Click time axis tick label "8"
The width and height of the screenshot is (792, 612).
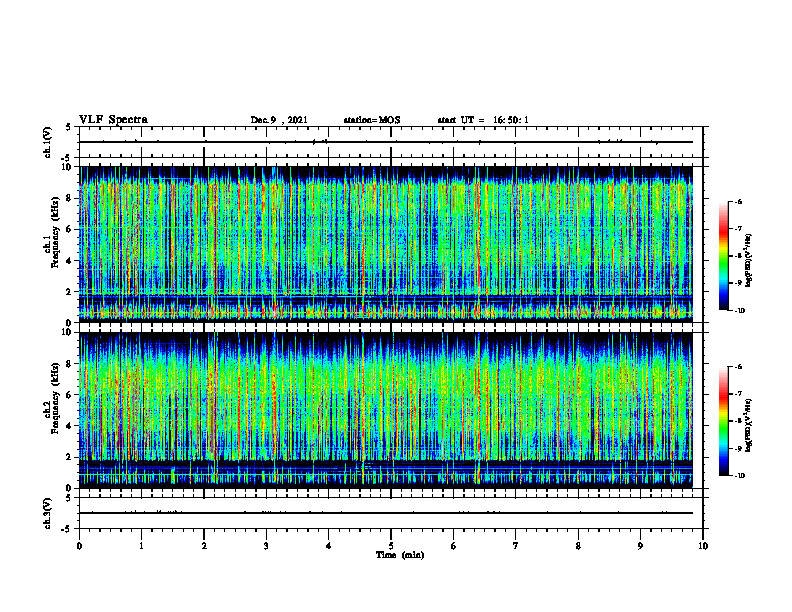[x=578, y=546]
